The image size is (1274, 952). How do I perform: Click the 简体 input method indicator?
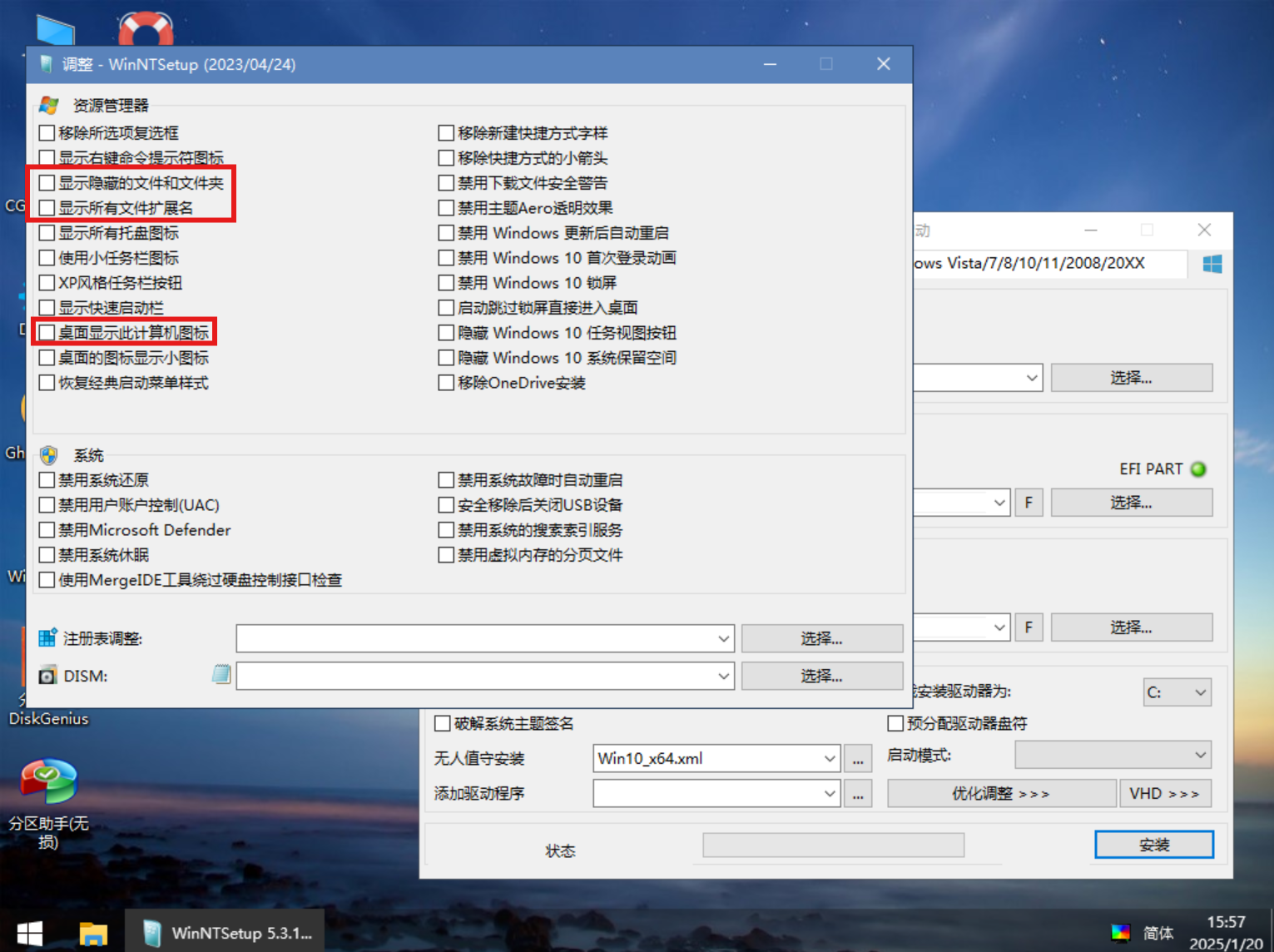click(1158, 933)
